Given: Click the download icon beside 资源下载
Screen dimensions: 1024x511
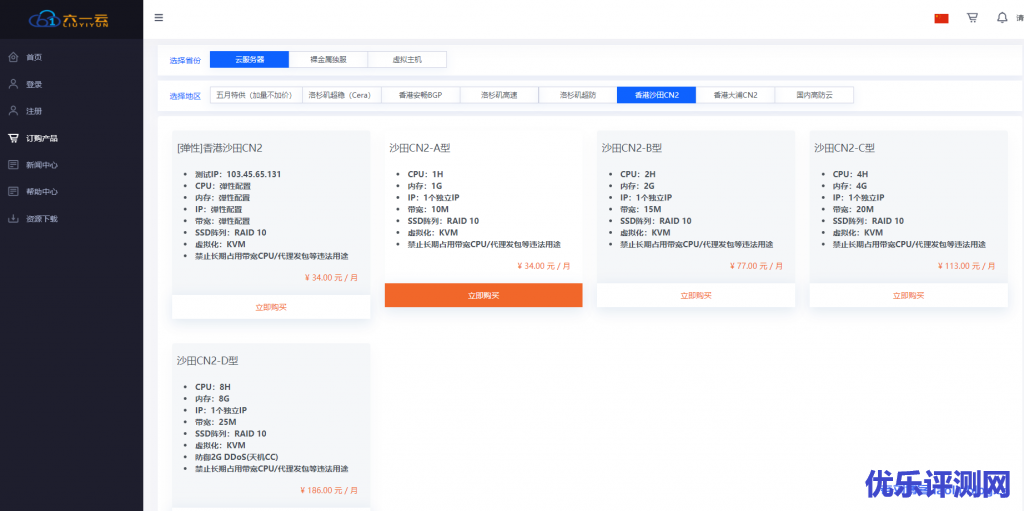Looking at the screenshot, I should pos(13,218).
